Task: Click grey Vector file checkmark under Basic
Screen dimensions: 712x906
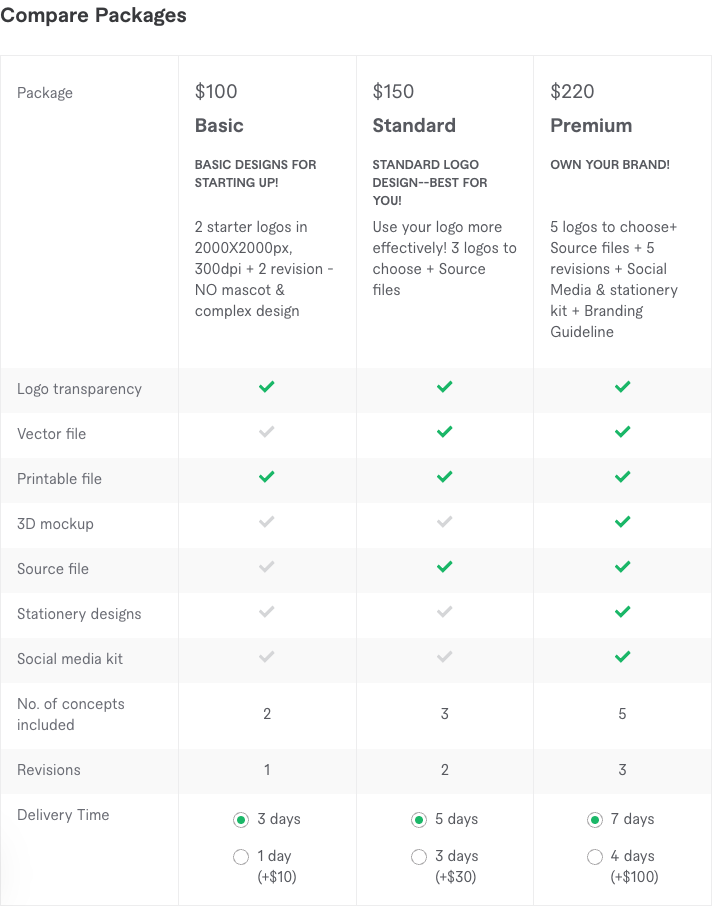Action: (266, 432)
